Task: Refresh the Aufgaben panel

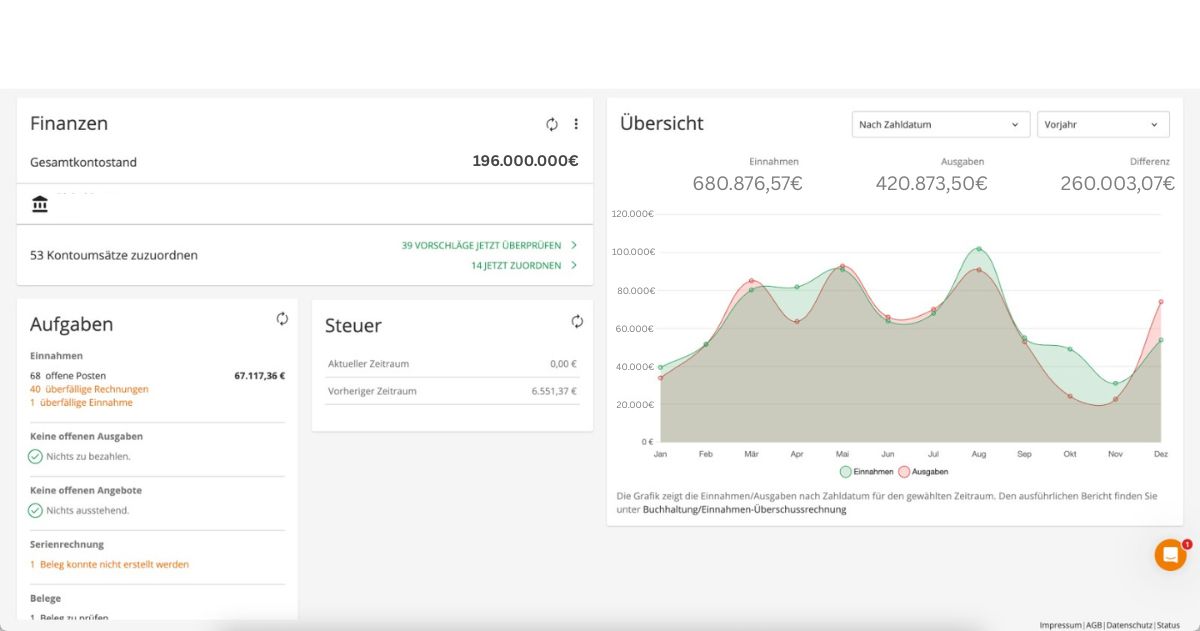Action: point(282,319)
